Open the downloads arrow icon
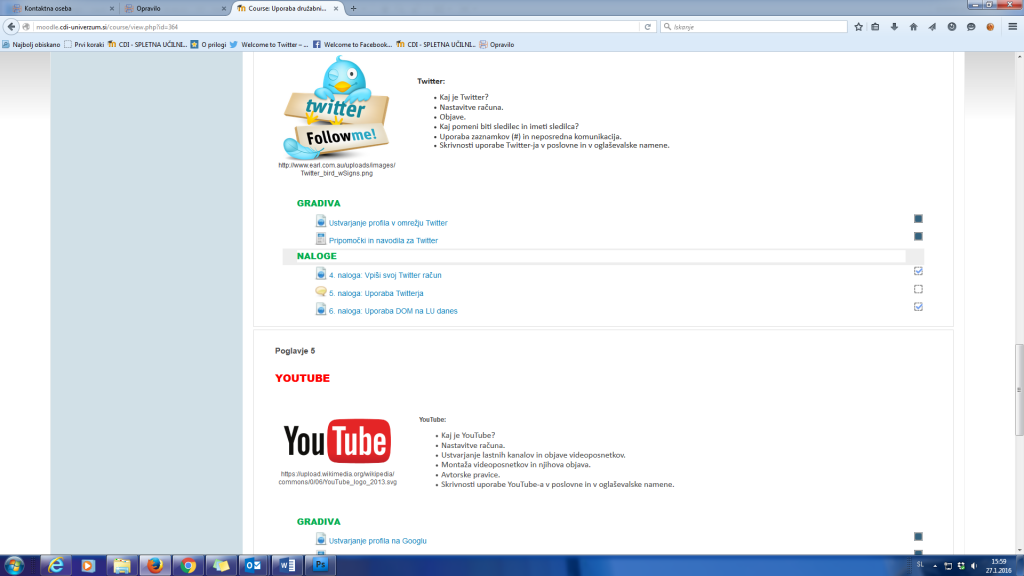The width and height of the screenshot is (1024, 576). [x=896, y=27]
